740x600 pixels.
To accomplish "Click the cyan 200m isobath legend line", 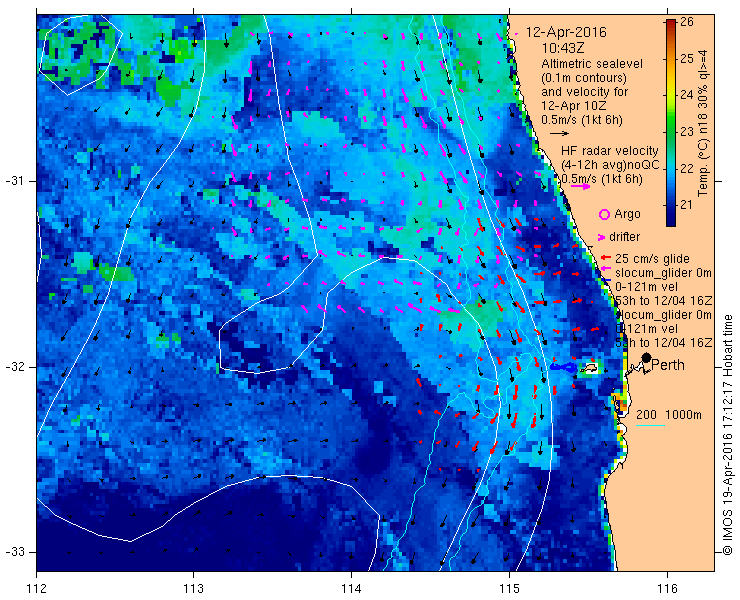I will (650, 426).
